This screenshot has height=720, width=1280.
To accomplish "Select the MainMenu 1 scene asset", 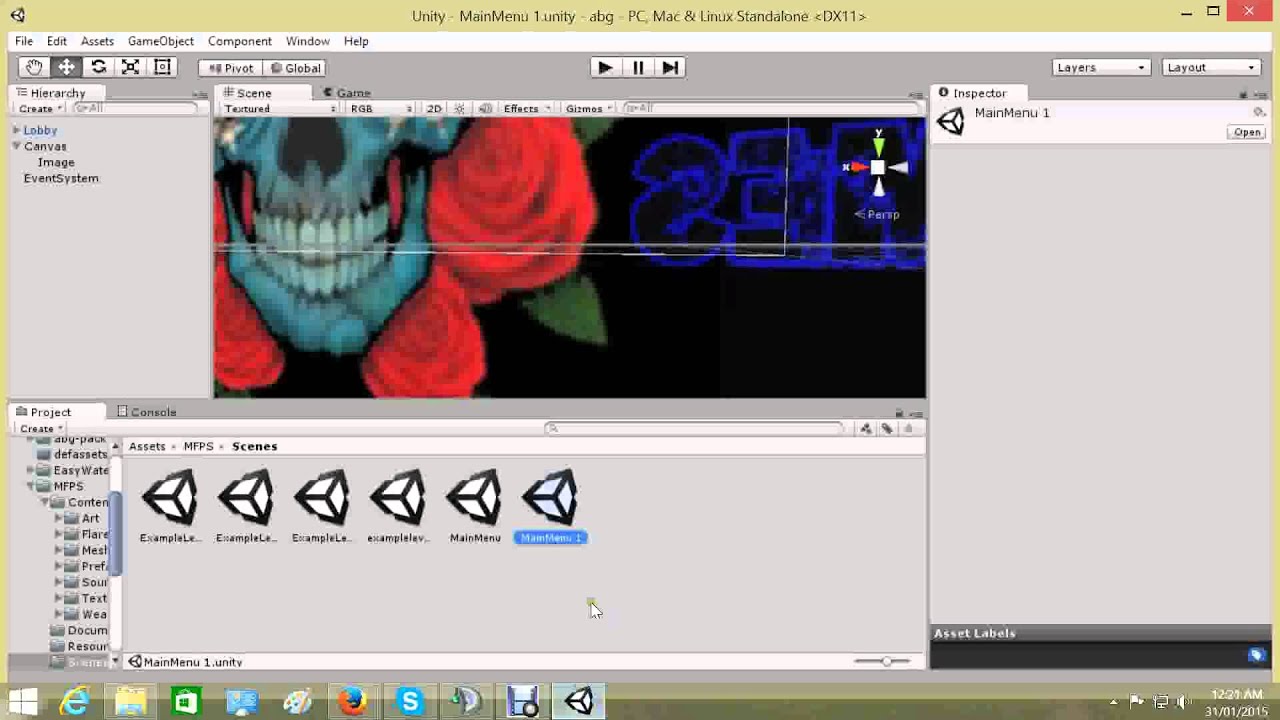I will tap(551, 506).
